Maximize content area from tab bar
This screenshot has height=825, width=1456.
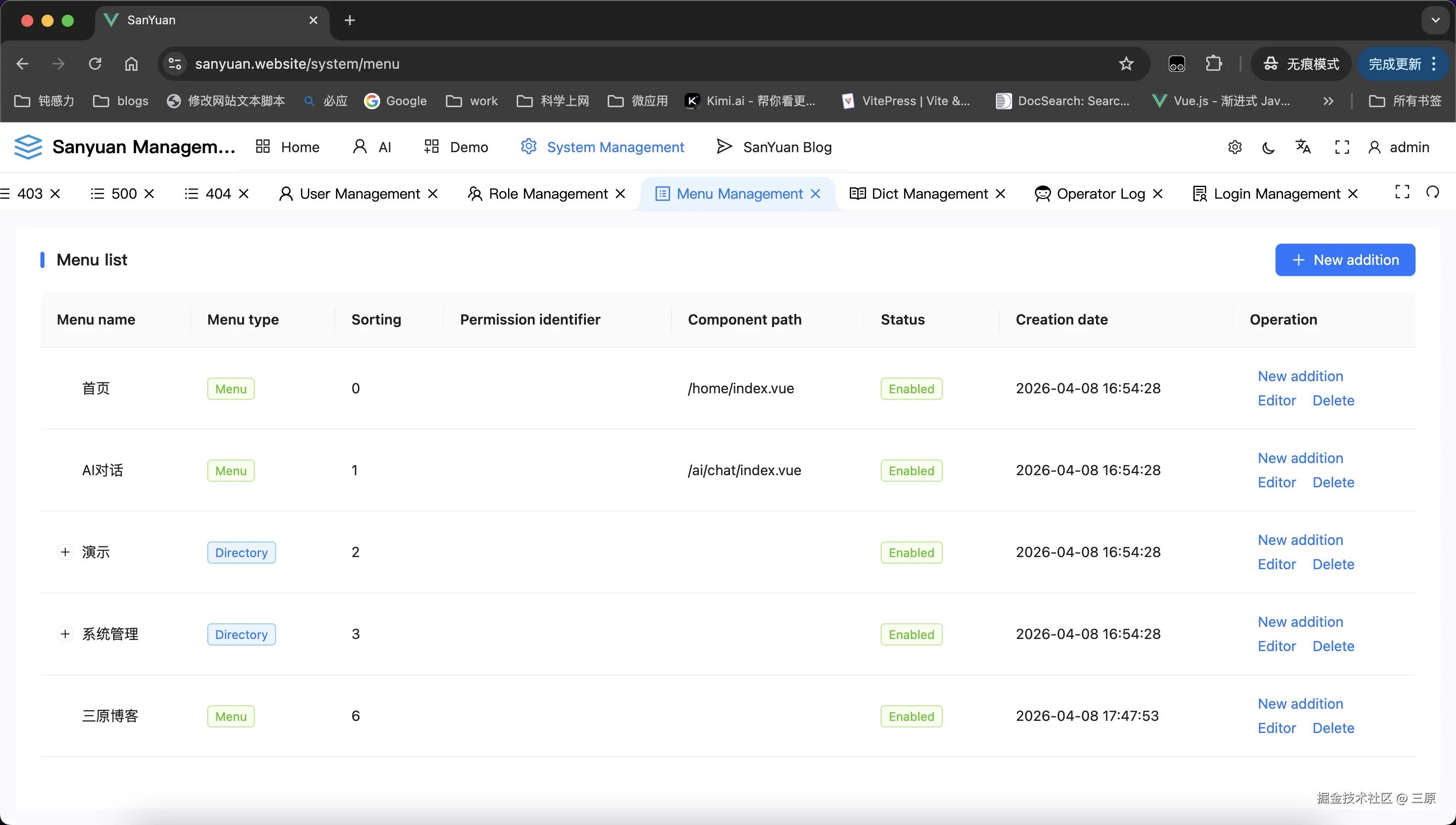tap(1401, 193)
